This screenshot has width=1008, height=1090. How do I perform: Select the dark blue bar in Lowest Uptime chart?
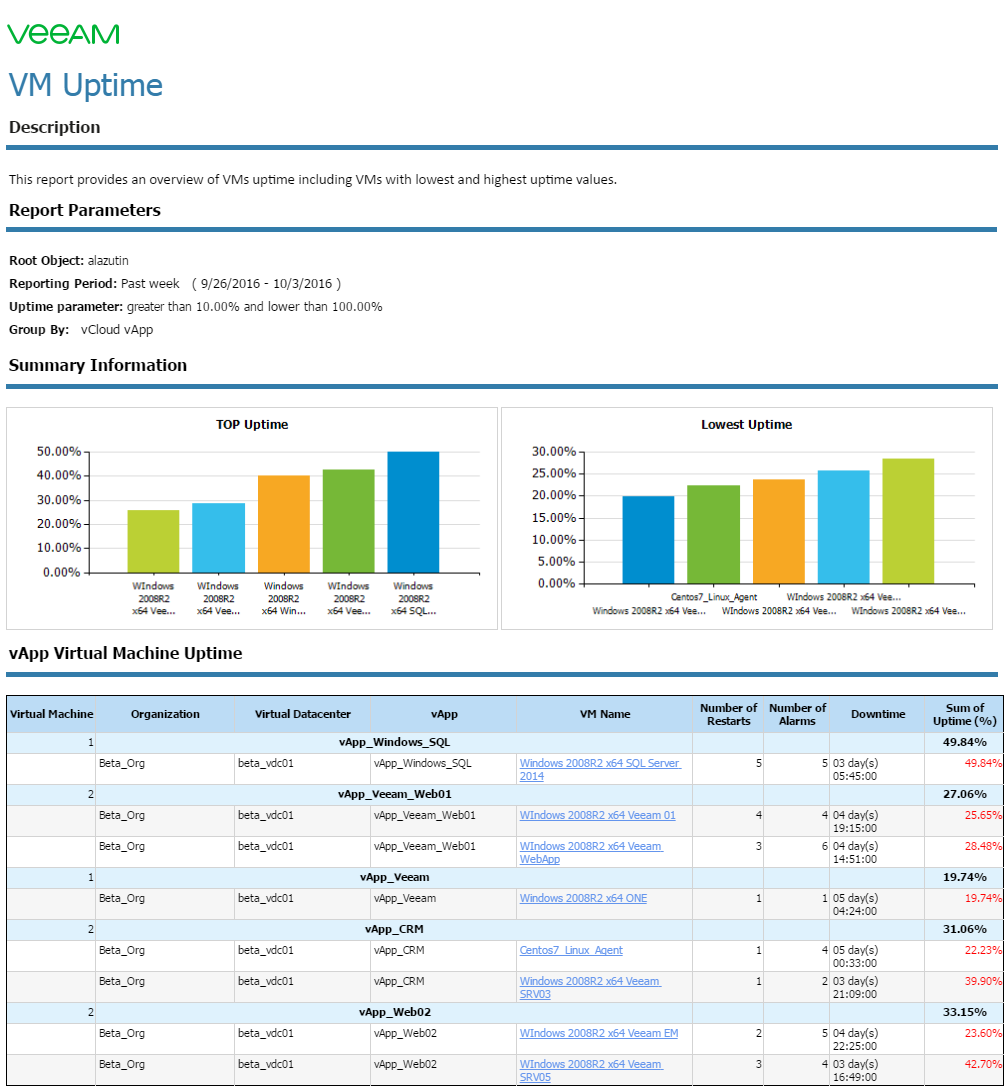tap(648, 539)
